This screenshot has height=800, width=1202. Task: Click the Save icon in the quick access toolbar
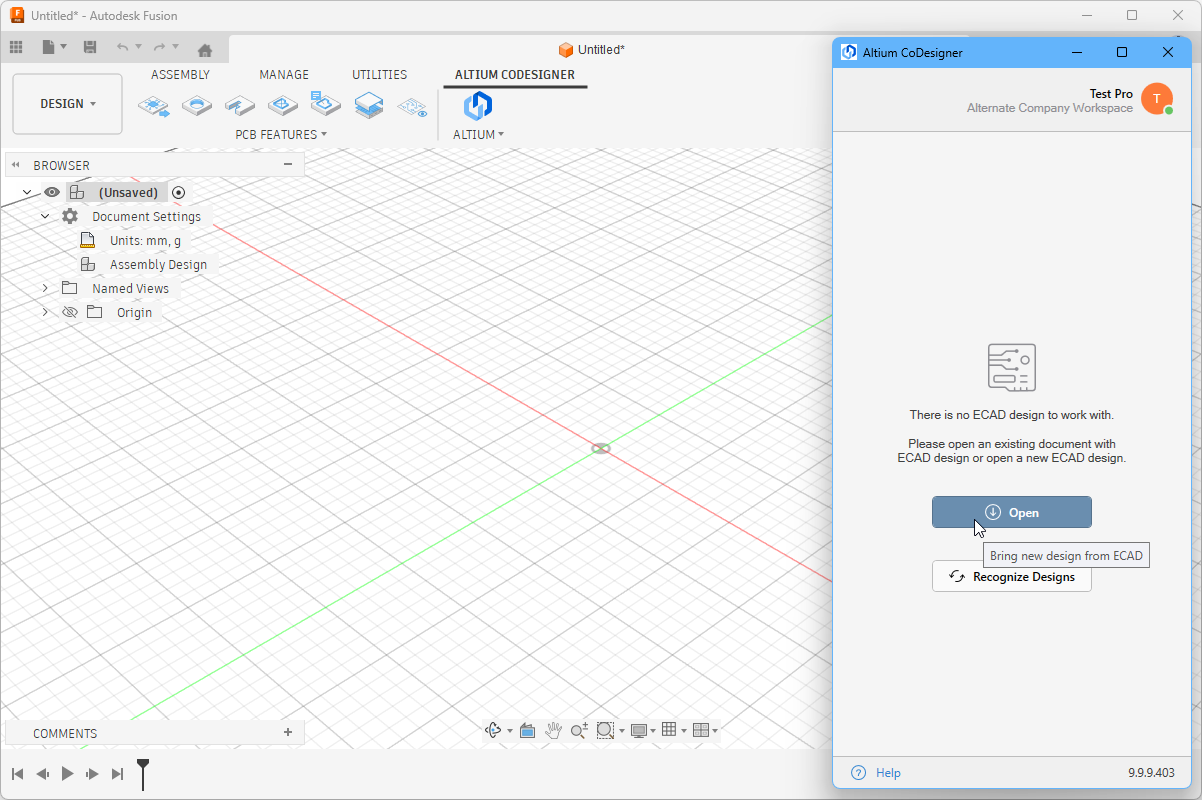pyautogui.click(x=89, y=46)
